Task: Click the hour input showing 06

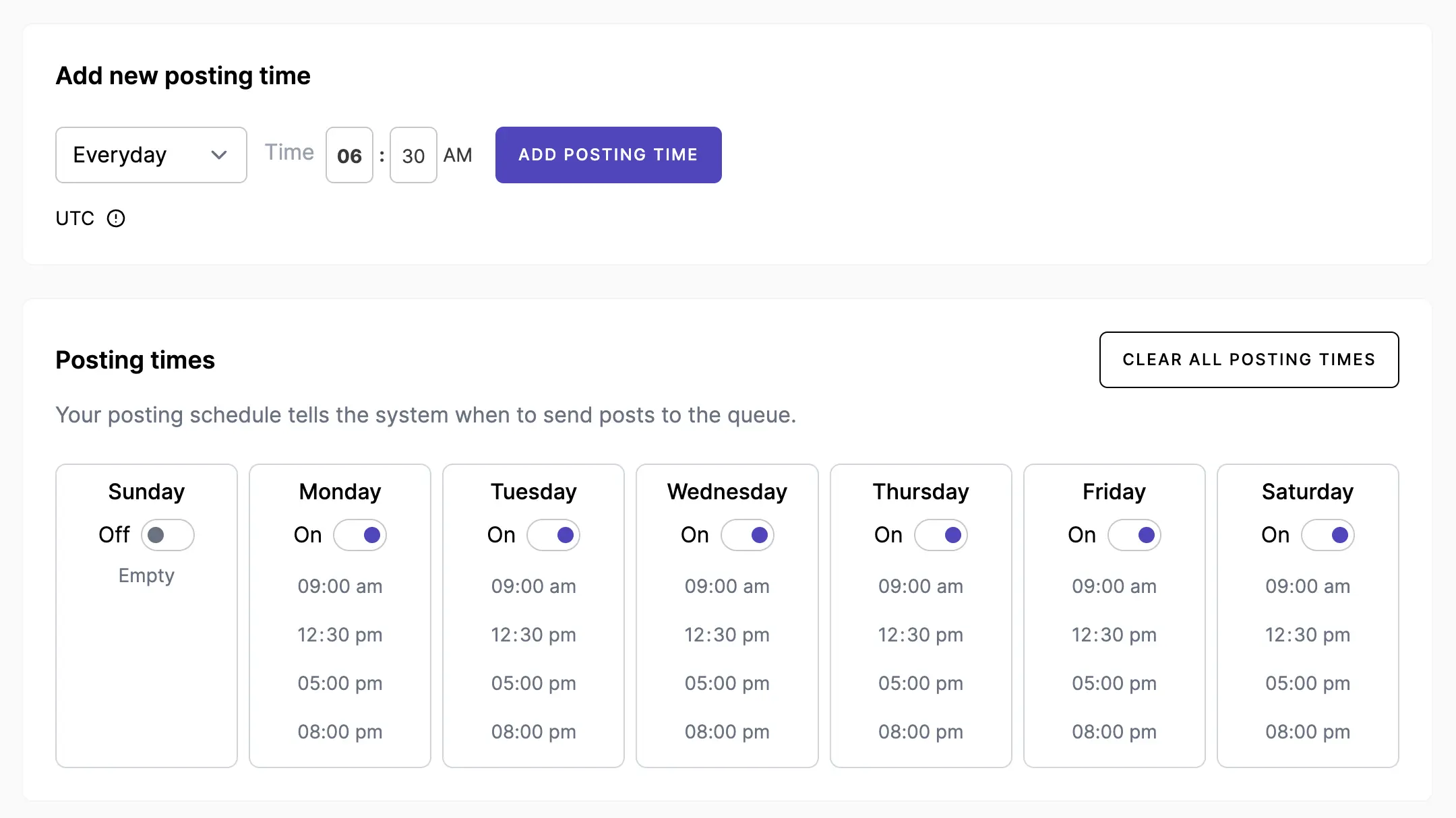Action: [x=349, y=155]
